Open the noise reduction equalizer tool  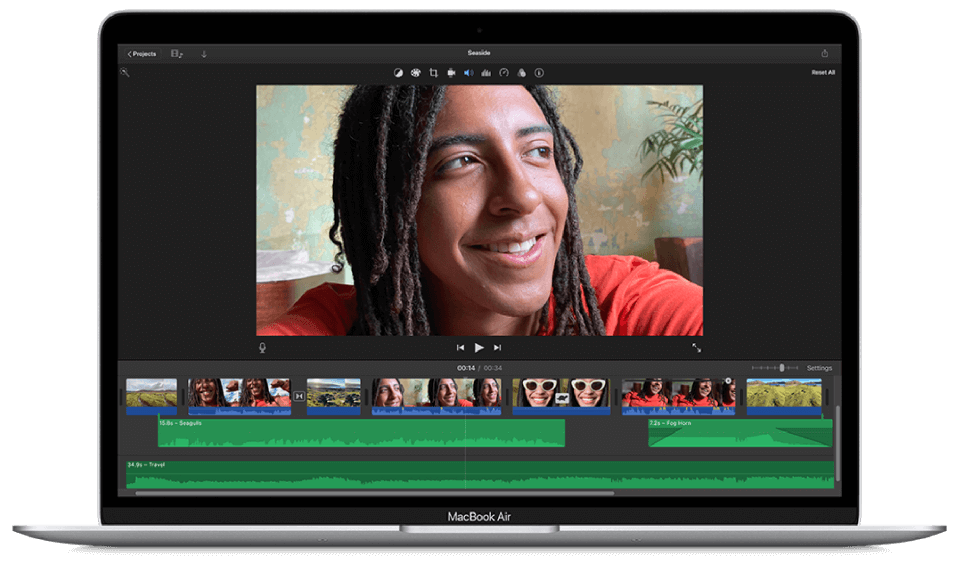[x=486, y=73]
